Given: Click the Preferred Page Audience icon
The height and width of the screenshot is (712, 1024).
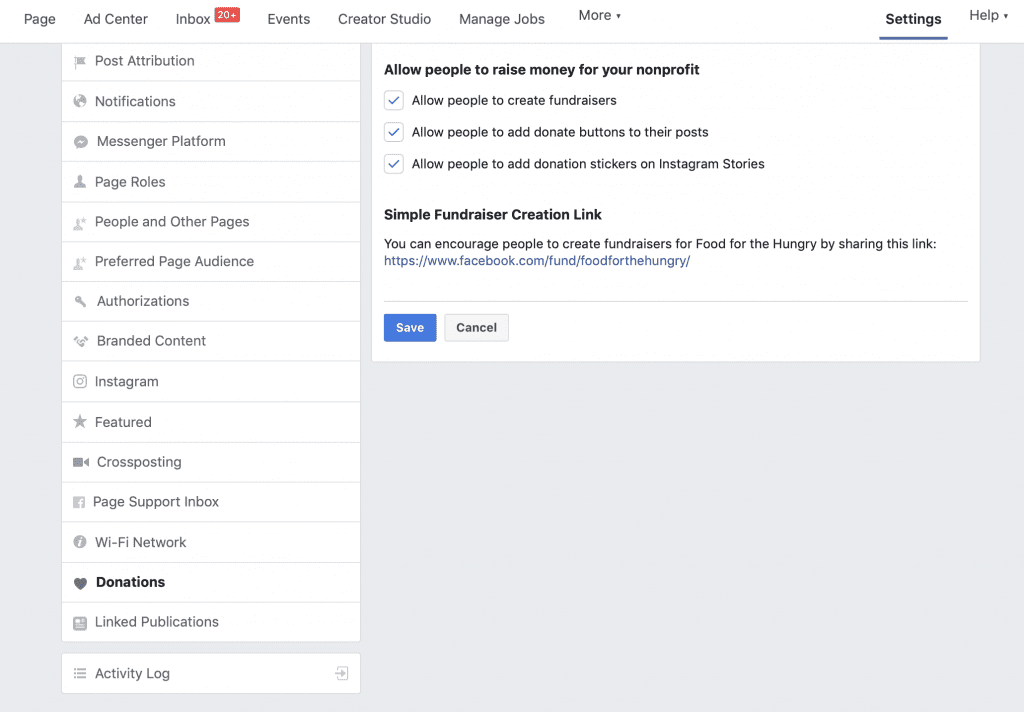Looking at the screenshot, I should coord(80,262).
